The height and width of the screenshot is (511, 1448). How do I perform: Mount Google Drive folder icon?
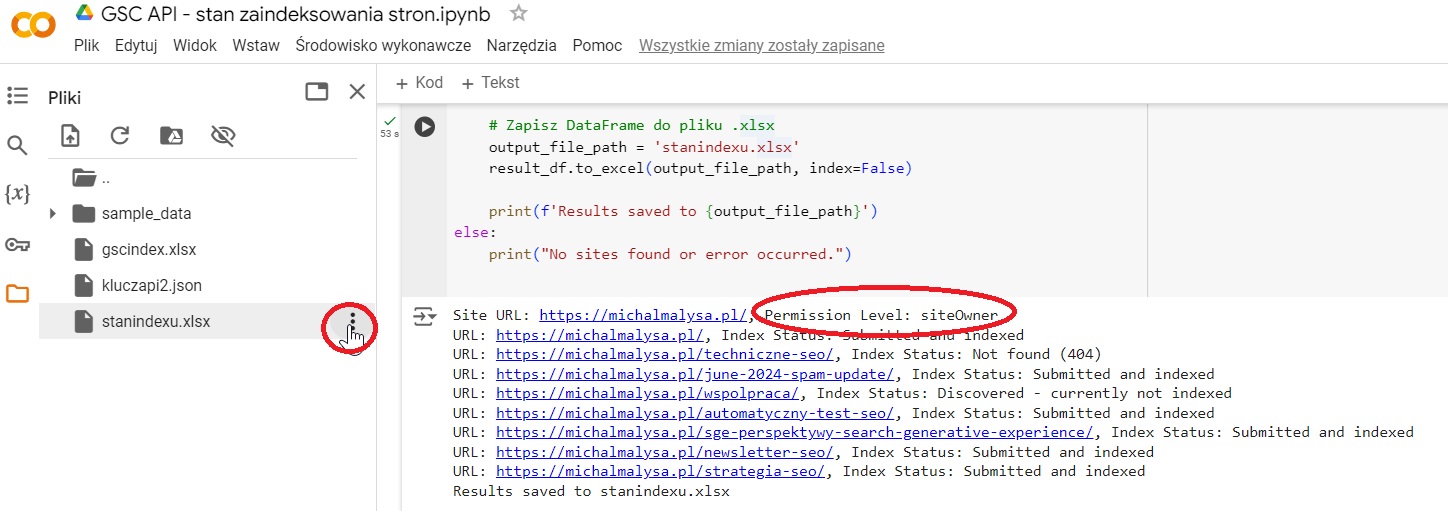coord(171,136)
